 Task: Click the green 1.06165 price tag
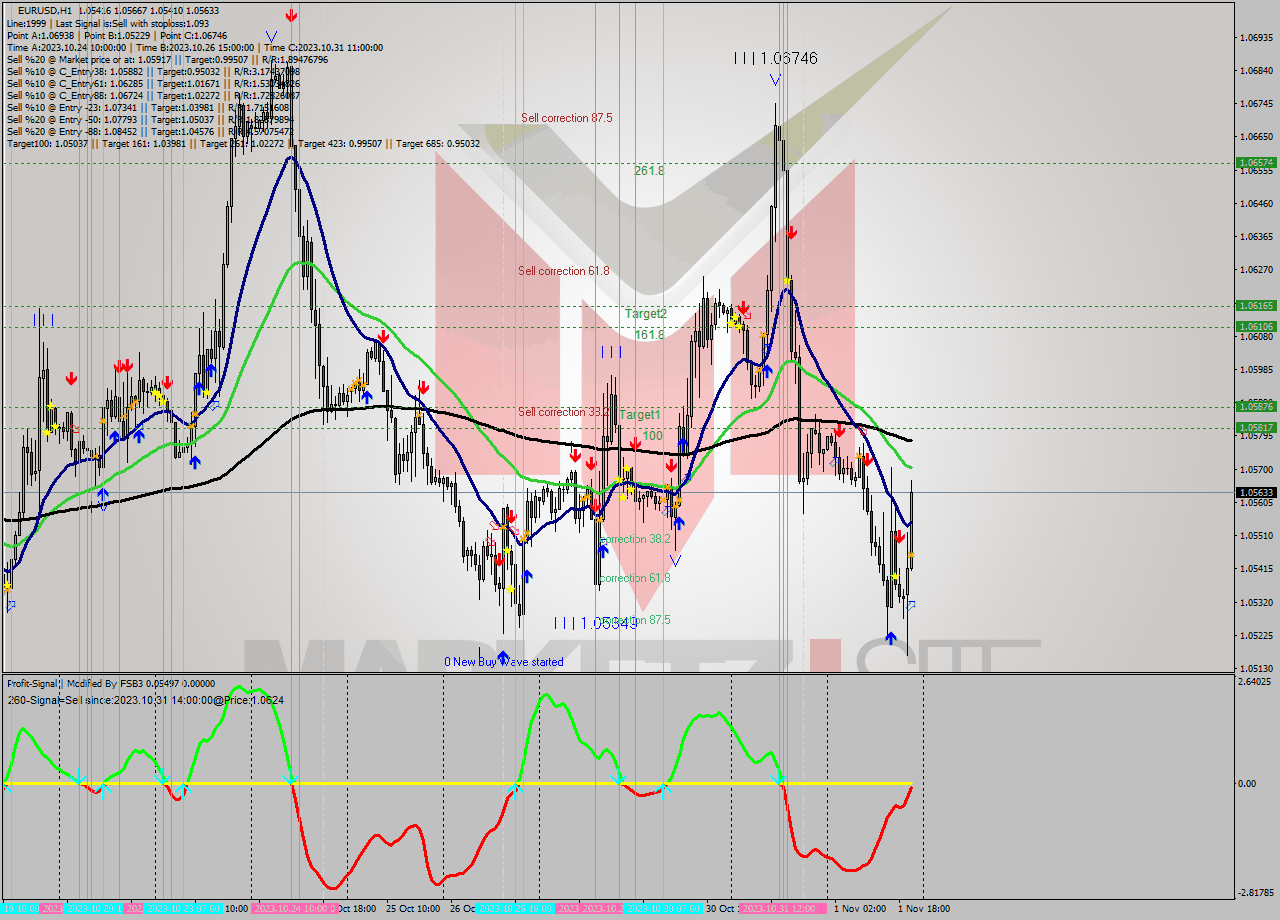tap(1256, 306)
